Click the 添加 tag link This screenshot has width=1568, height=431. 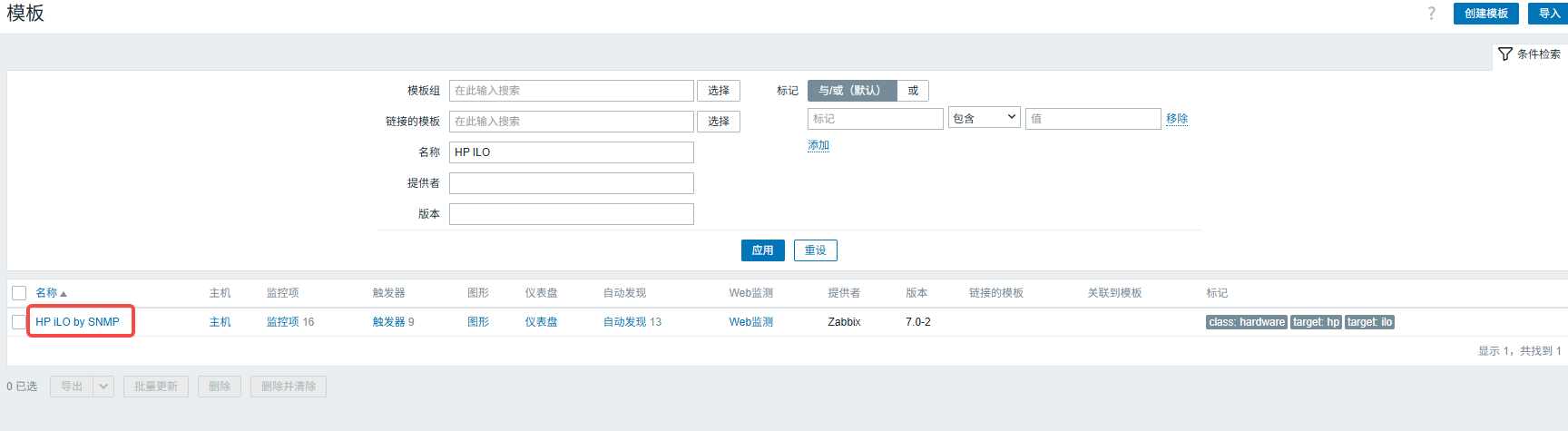(x=818, y=145)
